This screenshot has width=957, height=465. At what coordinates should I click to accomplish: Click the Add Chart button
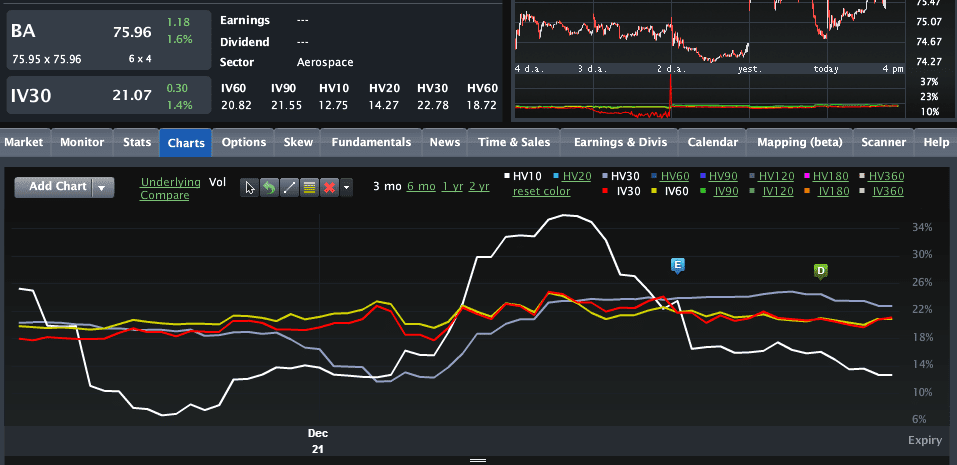click(58, 187)
